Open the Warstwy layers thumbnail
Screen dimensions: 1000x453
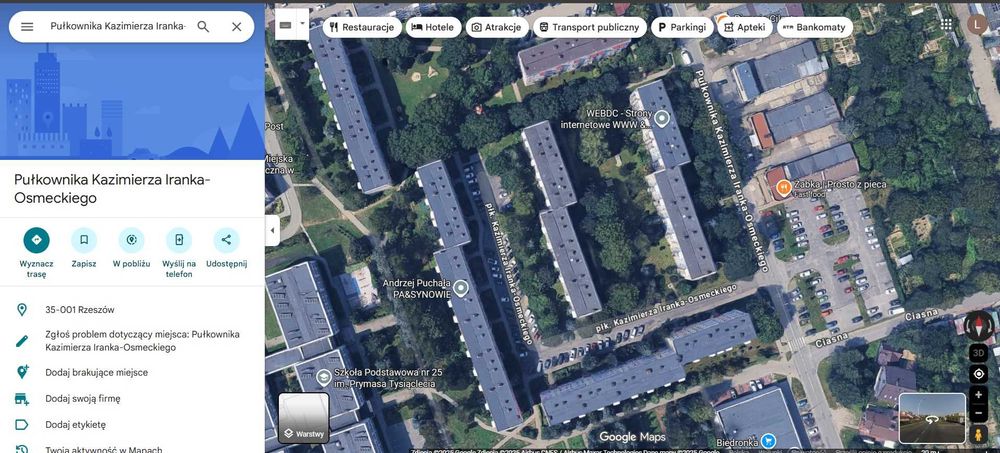click(304, 418)
